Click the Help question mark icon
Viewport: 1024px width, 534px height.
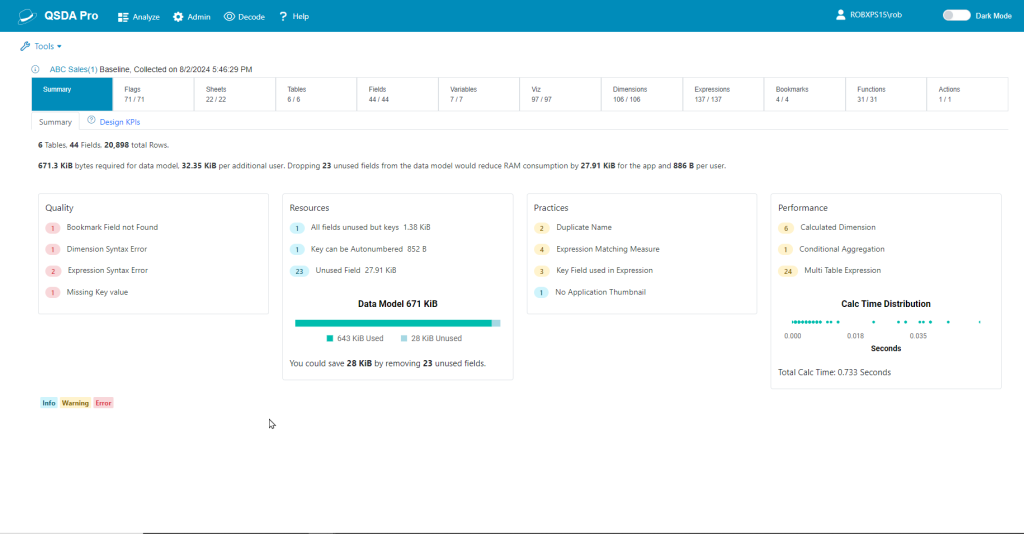pos(283,16)
